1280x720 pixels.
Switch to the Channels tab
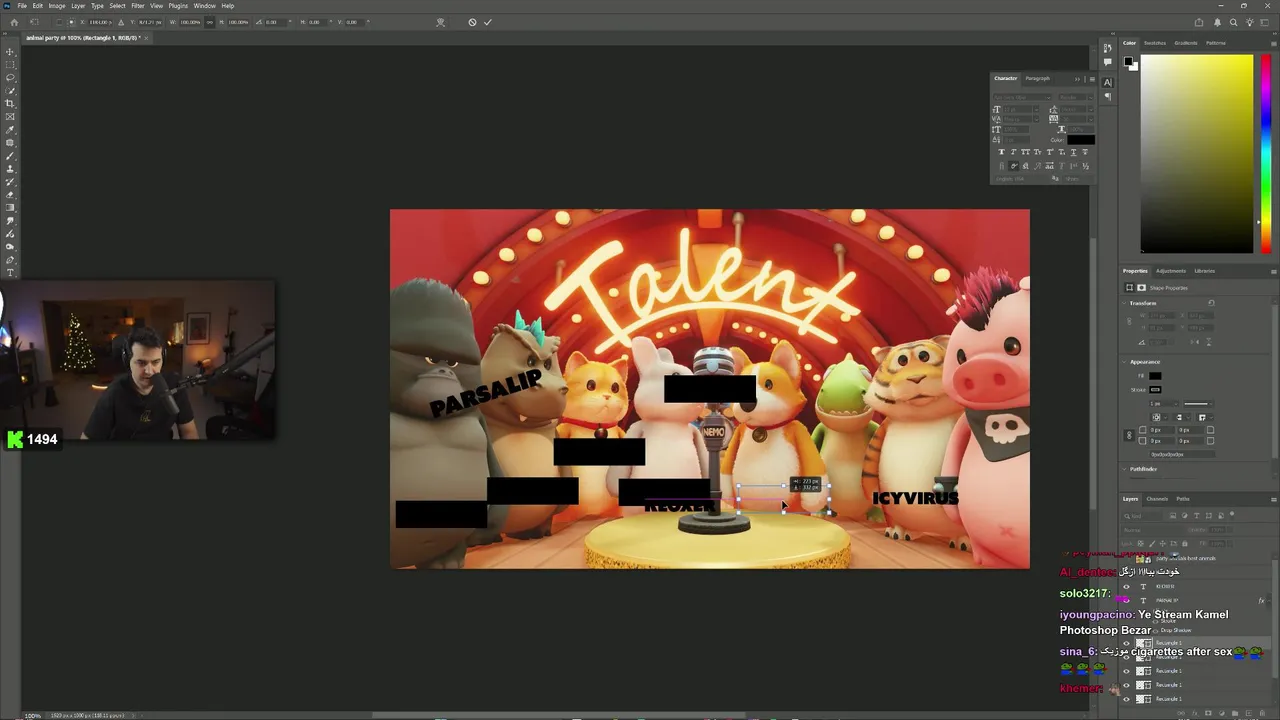pyautogui.click(x=1157, y=499)
